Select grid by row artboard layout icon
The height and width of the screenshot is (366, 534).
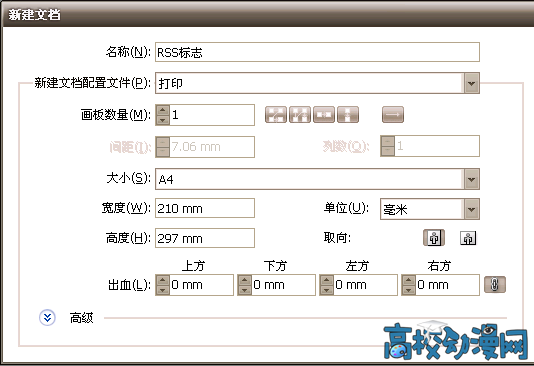(276, 114)
